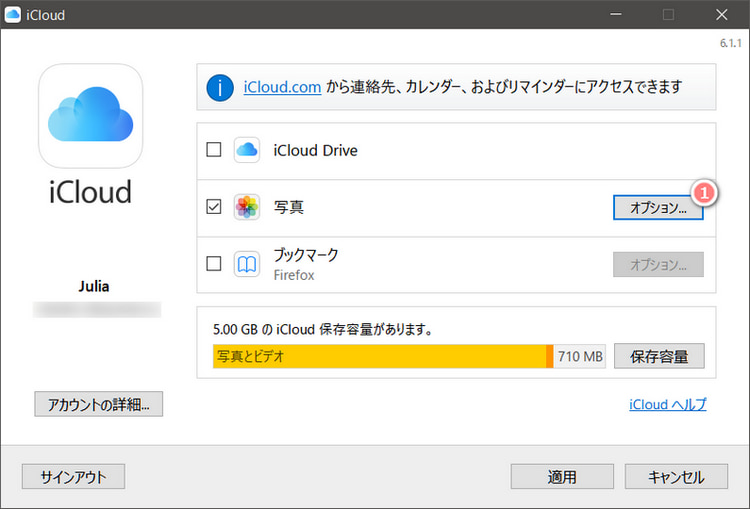This screenshot has width=750, height=509.
Task: Click the 5.00 GB storage text
Action: click(x=323, y=329)
